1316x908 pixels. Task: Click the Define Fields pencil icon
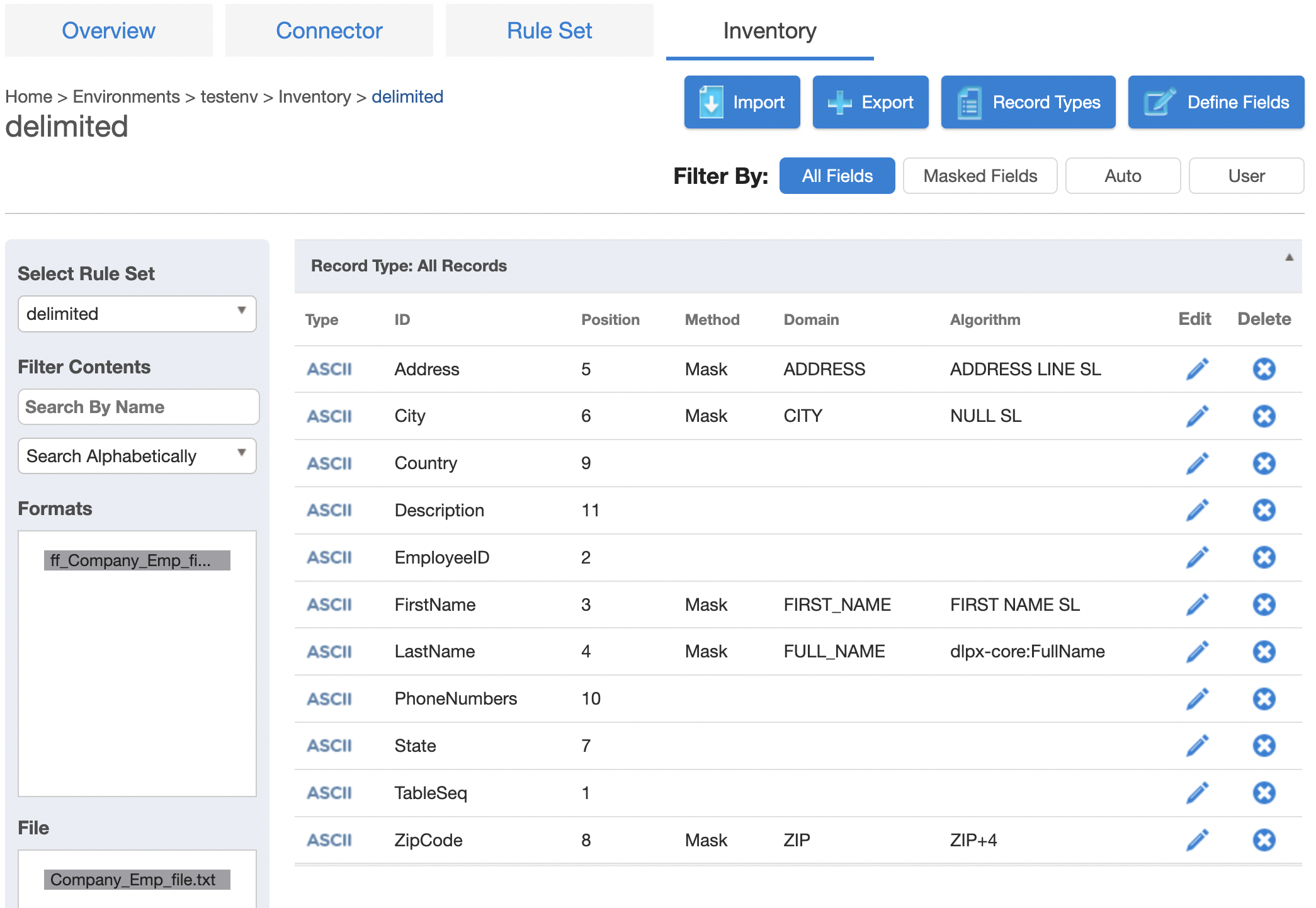1159,102
